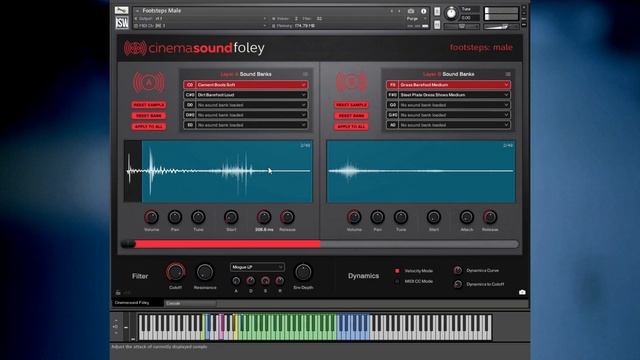
Task: Open the G#0 empty sound bank dropdown
Action: pyautogui.click(x=454, y=115)
